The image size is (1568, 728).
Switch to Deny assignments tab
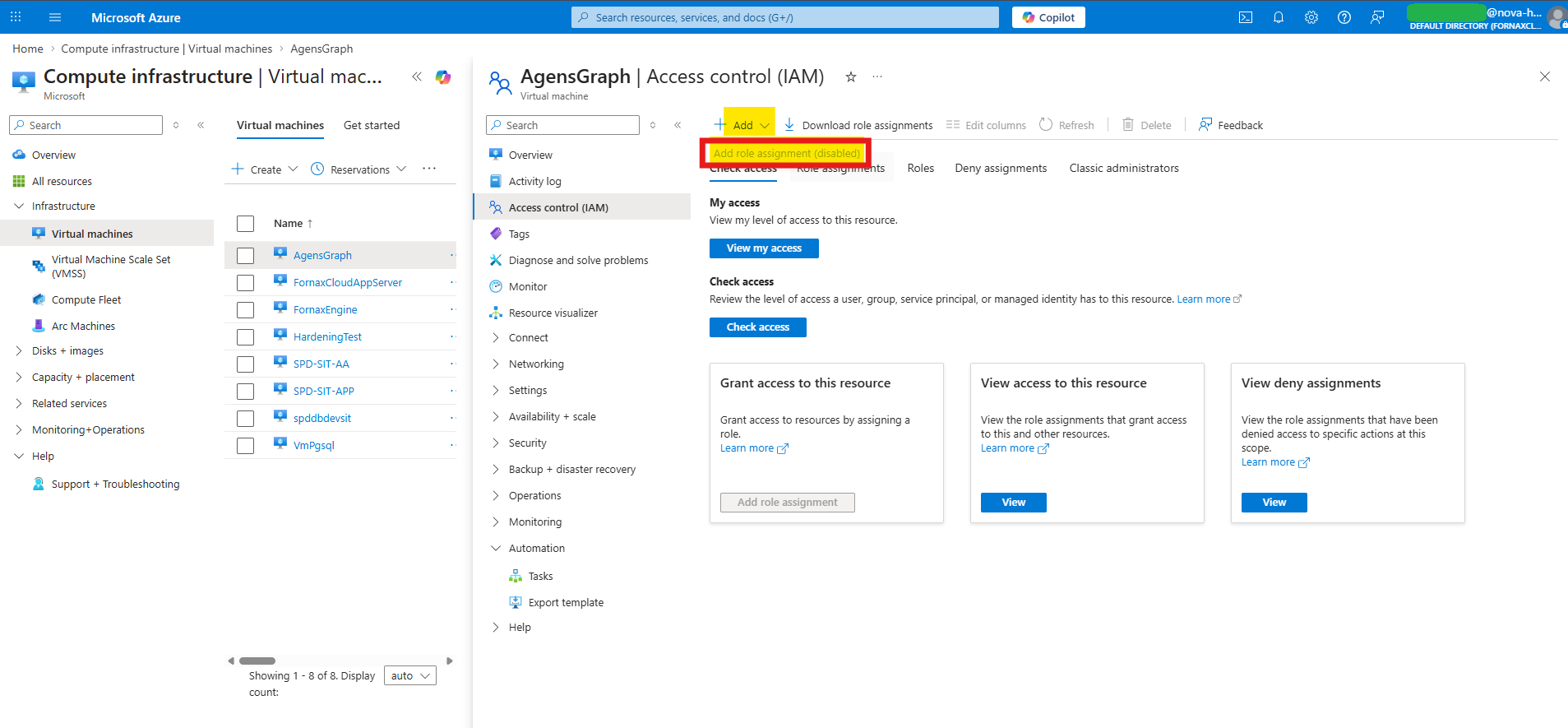(1001, 168)
